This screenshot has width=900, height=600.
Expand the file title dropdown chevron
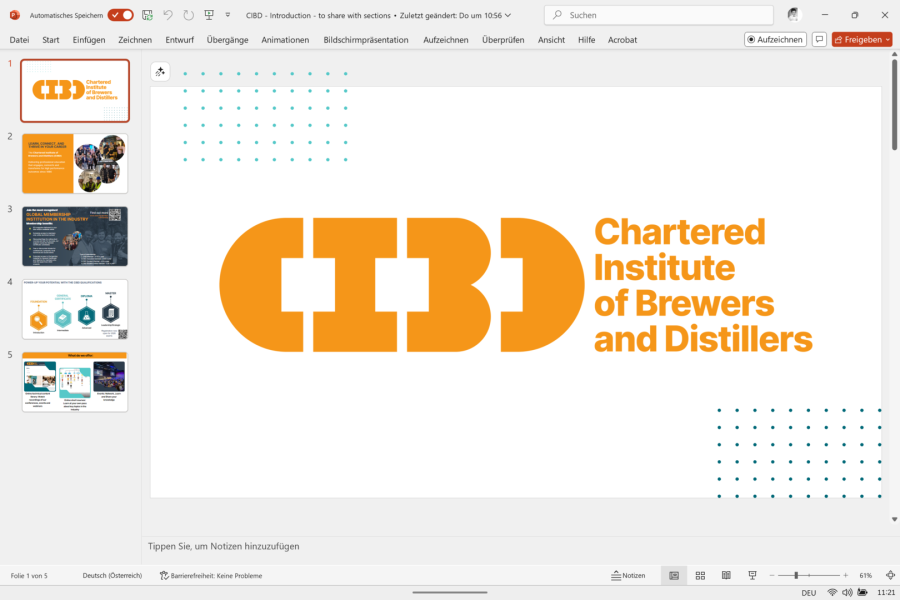coord(508,15)
